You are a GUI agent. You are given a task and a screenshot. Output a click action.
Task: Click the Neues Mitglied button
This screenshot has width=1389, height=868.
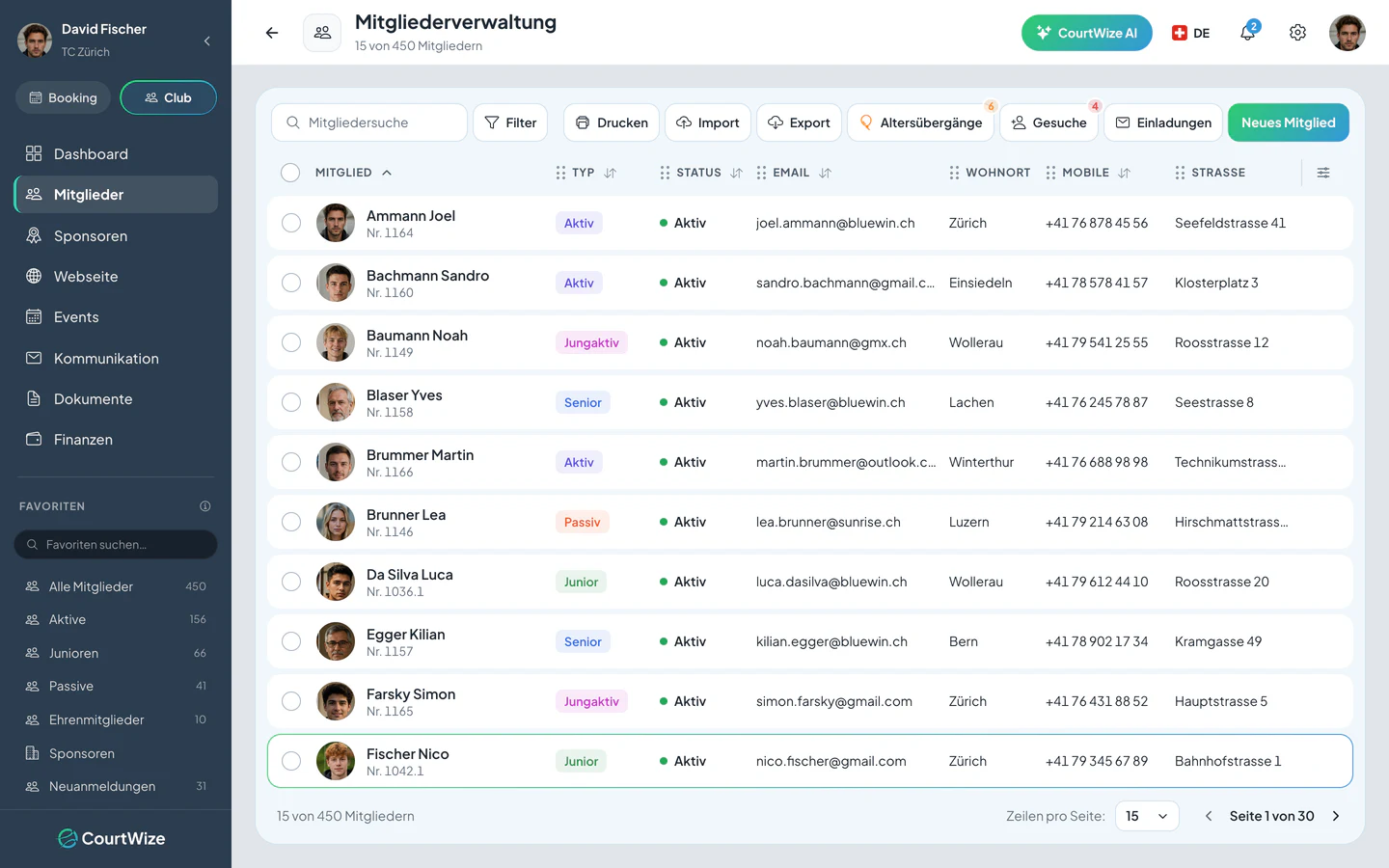click(1288, 122)
